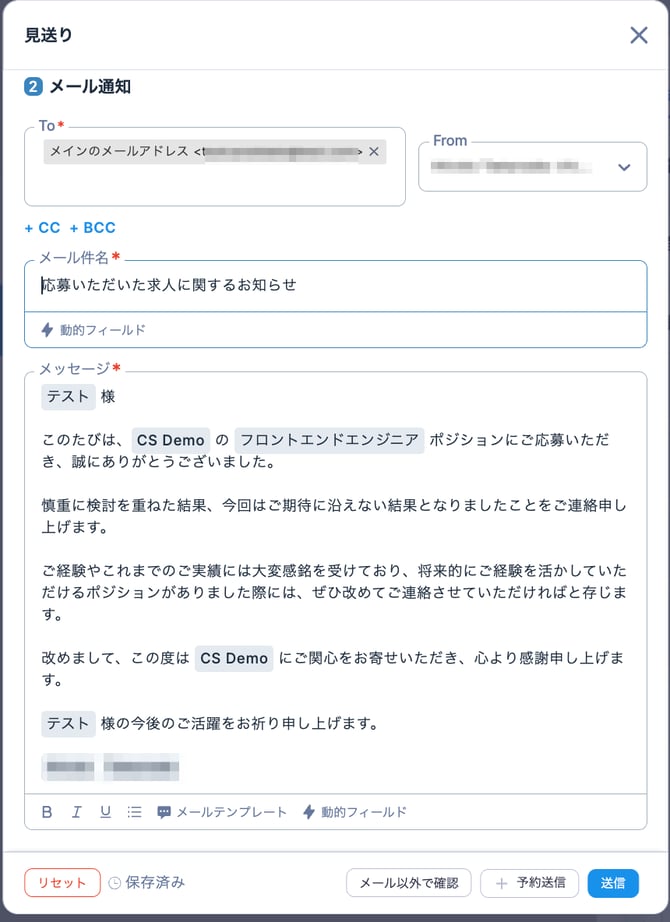Apply underline formatting in message editor
This screenshot has height=922, width=670.
[105, 812]
